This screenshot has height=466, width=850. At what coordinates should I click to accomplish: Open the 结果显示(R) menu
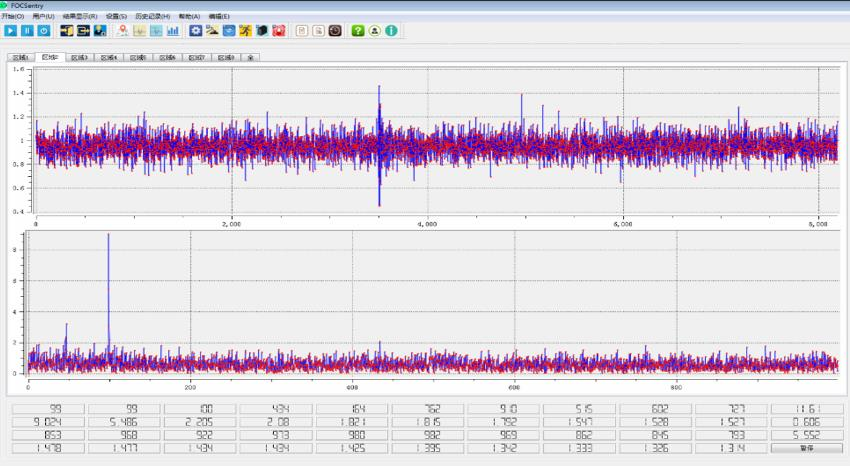coord(80,17)
